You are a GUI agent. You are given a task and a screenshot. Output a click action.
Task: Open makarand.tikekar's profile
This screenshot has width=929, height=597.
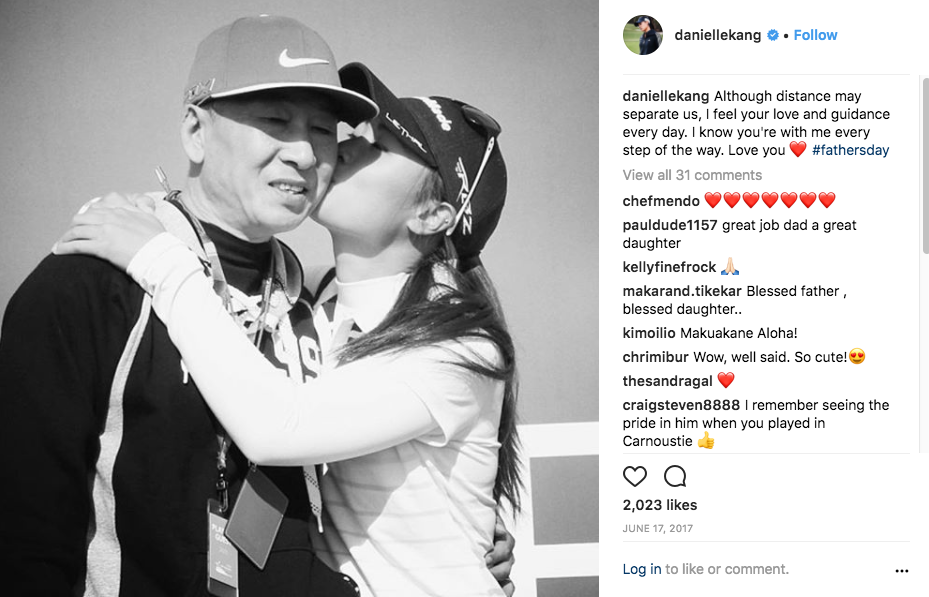coord(682,291)
